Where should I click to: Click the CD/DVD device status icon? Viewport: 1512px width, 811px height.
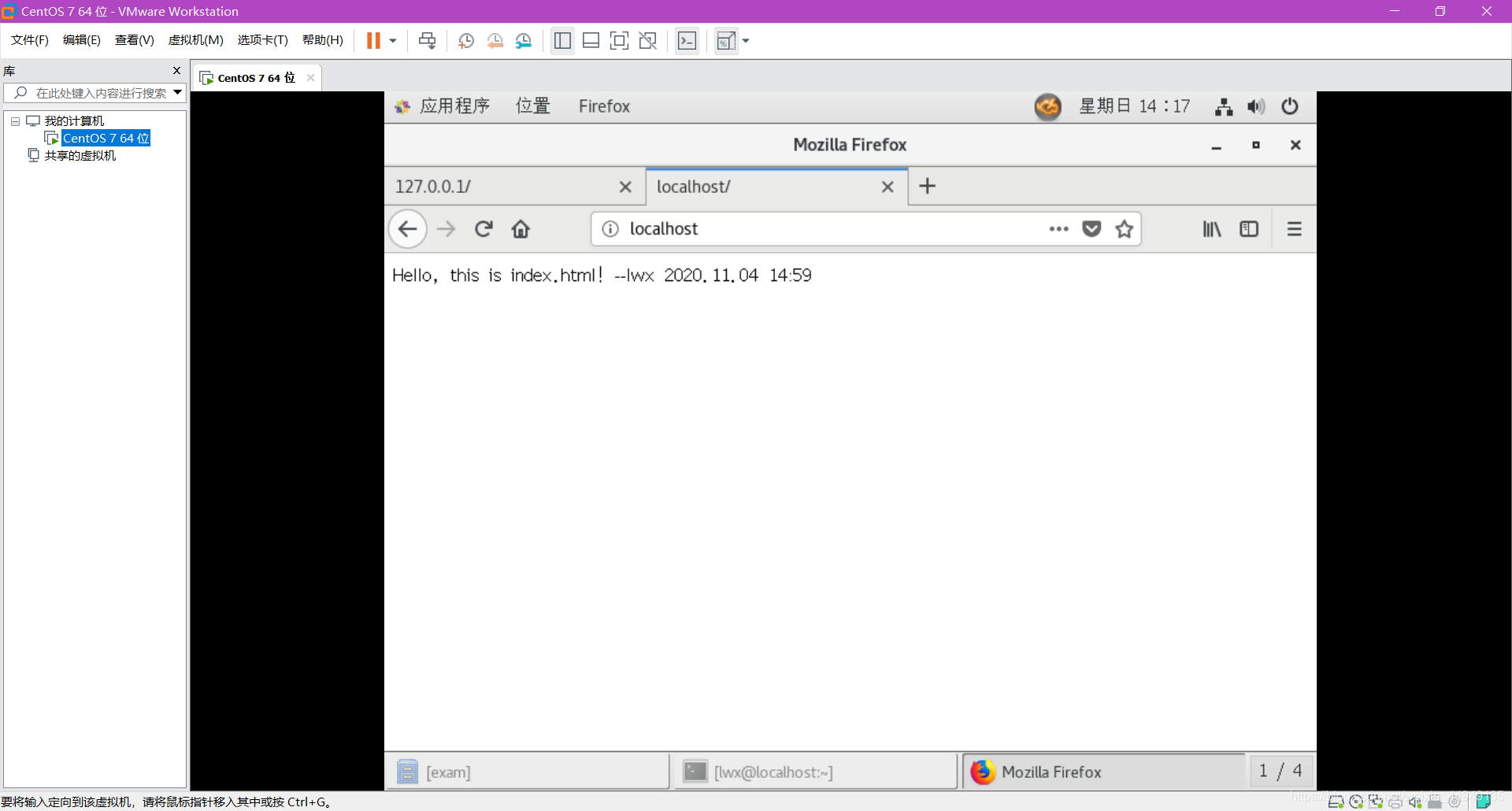point(1356,802)
